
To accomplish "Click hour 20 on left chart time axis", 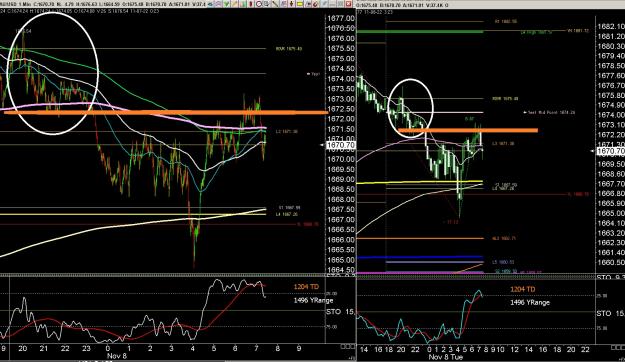I will (23, 348).
